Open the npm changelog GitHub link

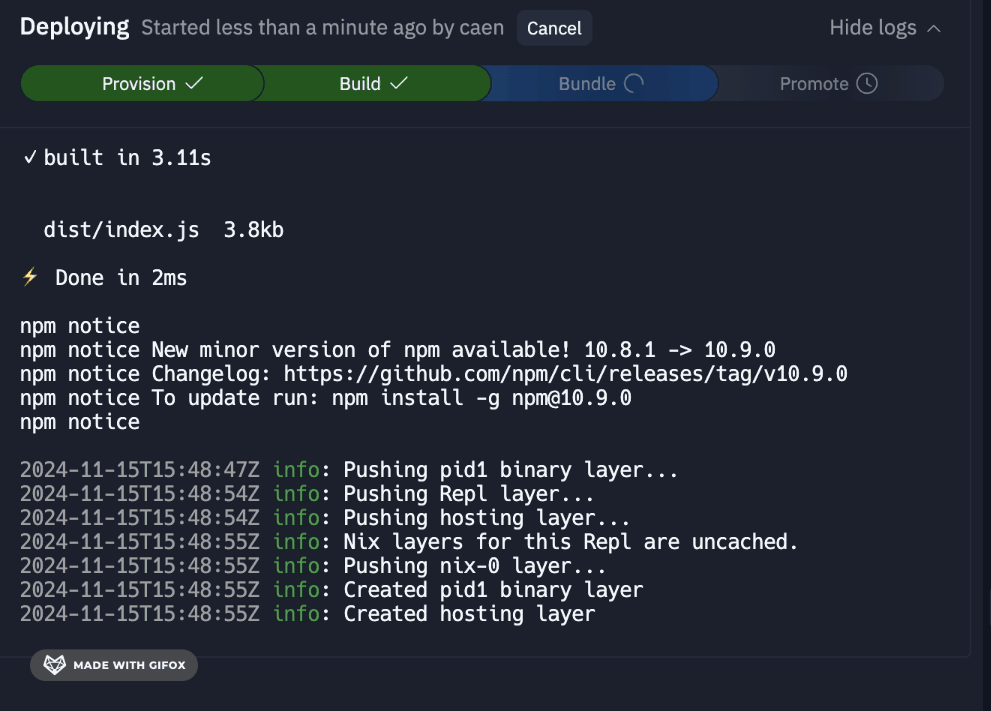(x=565, y=374)
